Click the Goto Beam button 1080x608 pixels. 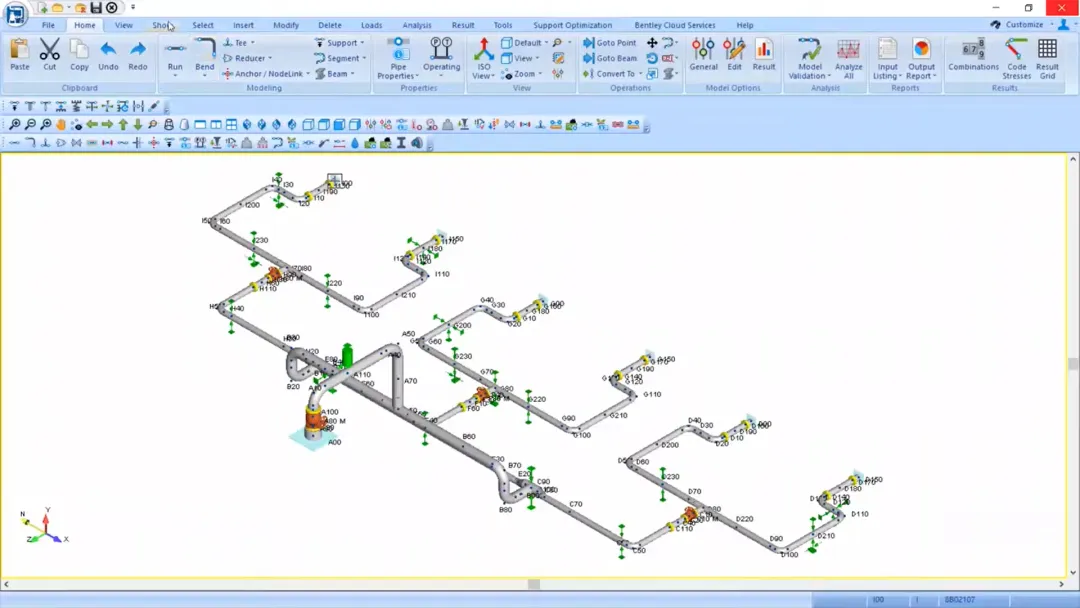pyautogui.click(x=610, y=59)
